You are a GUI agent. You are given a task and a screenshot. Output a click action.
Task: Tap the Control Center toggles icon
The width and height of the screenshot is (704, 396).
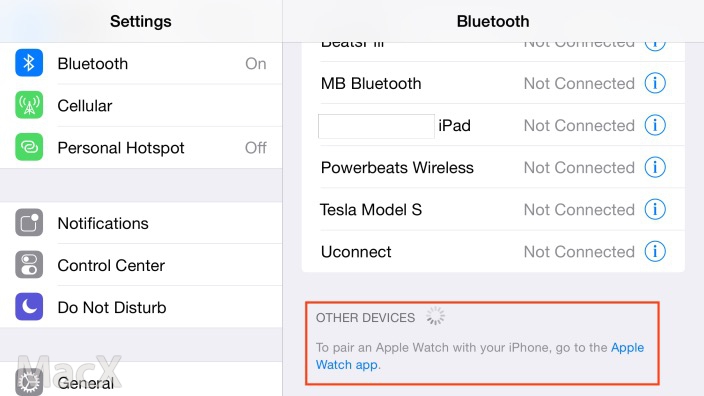(x=29, y=265)
